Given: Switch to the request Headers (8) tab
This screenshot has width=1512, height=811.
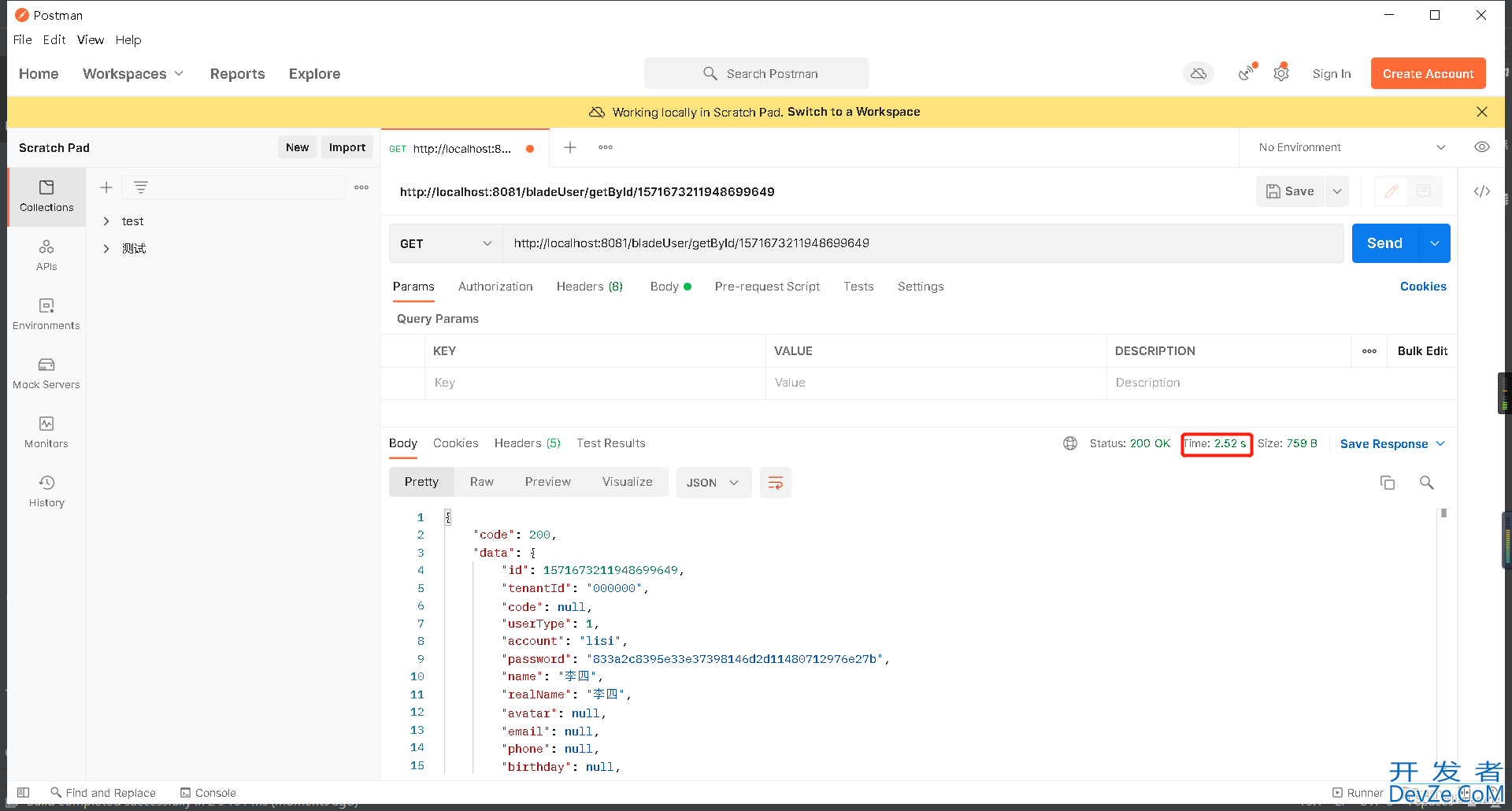Looking at the screenshot, I should tap(590, 287).
